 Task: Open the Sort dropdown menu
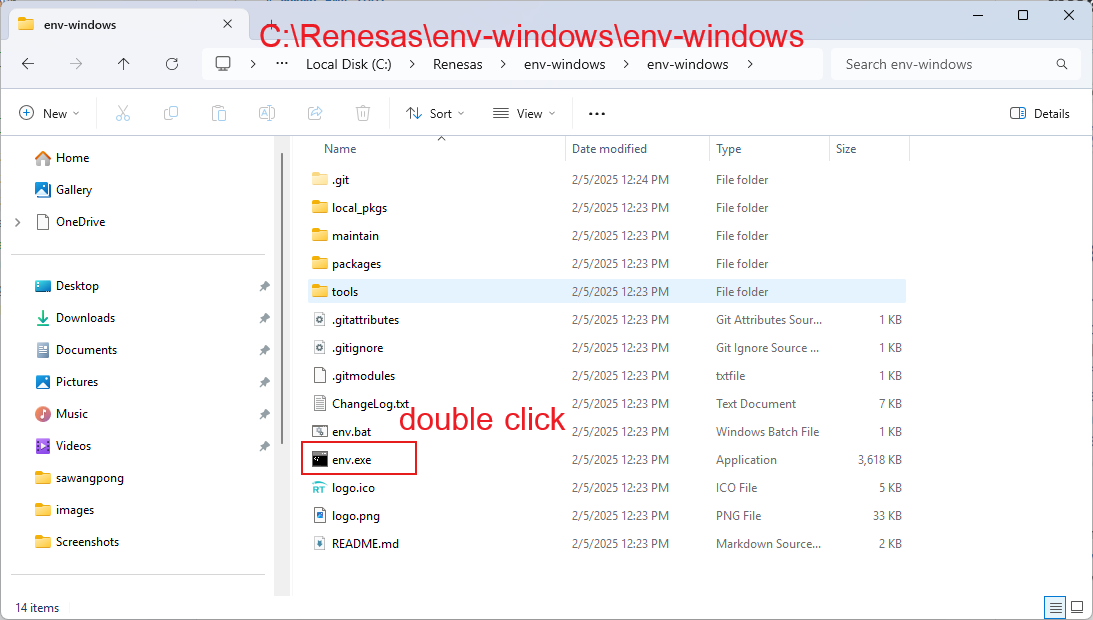click(x=435, y=114)
